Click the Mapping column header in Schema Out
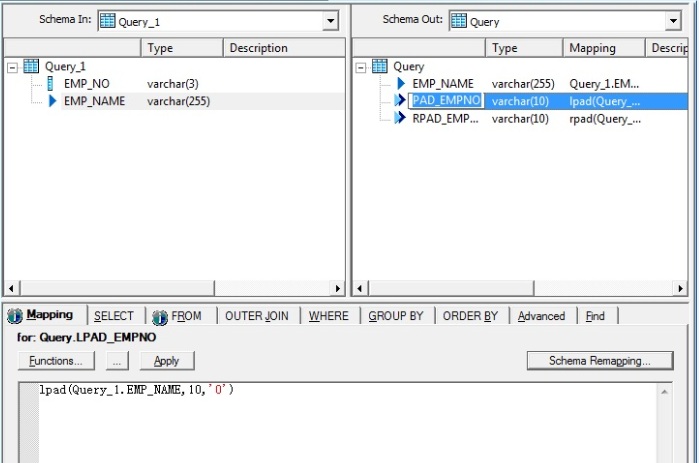 [x=604, y=48]
